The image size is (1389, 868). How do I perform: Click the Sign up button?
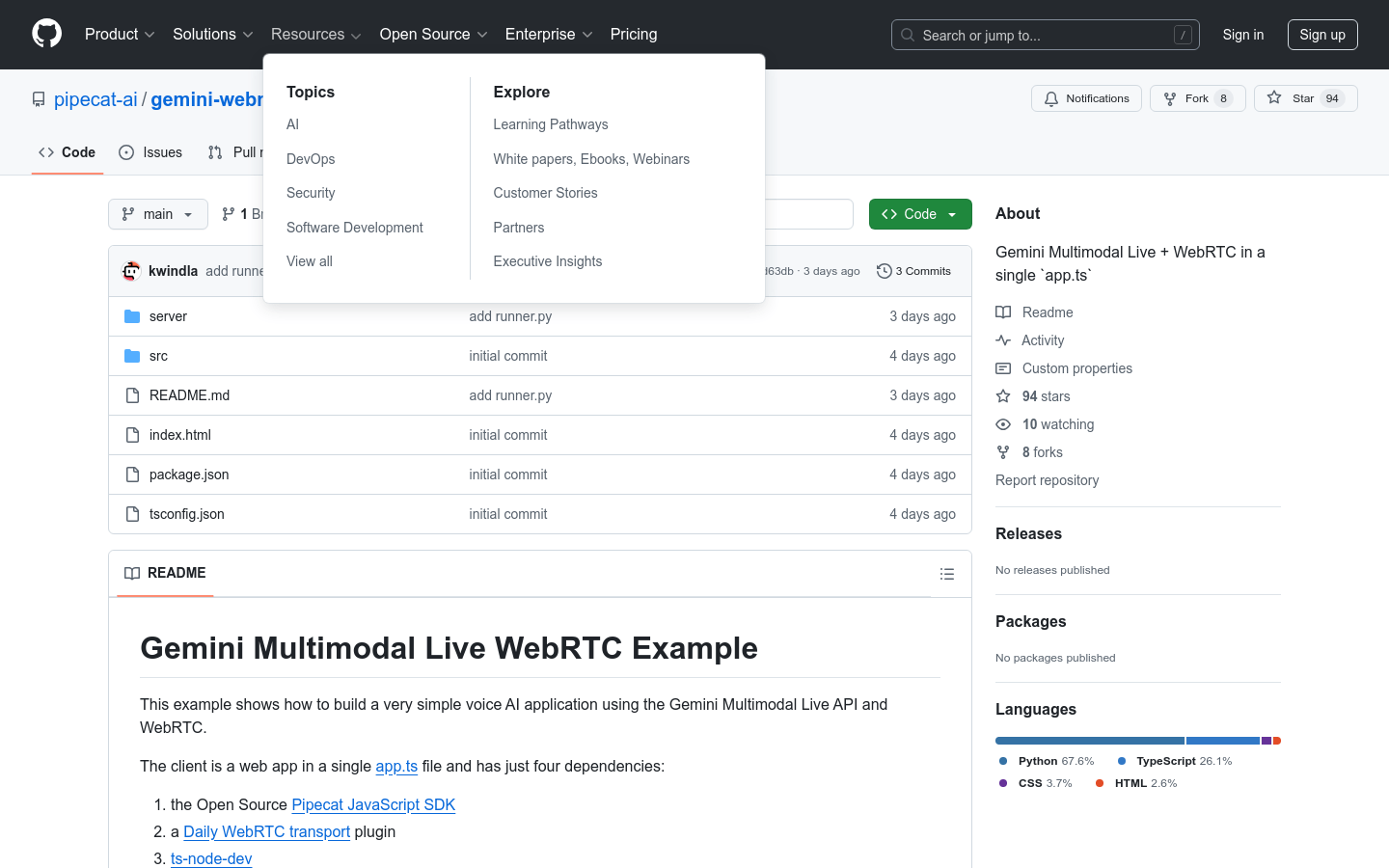(x=1322, y=35)
